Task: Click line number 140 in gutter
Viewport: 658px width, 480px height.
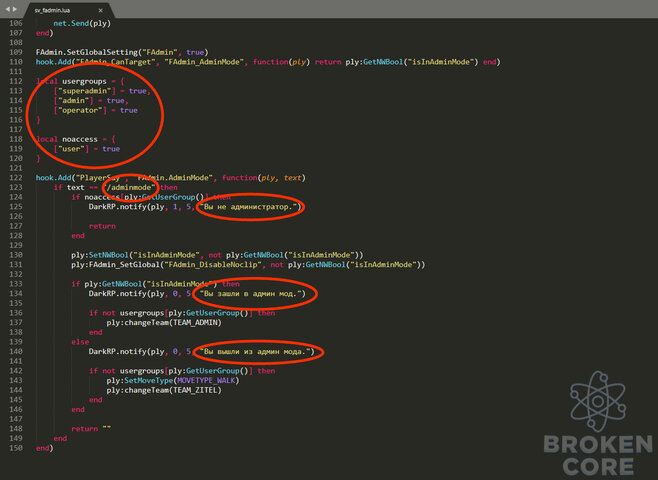Action: pyautogui.click(x=16, y=352)
